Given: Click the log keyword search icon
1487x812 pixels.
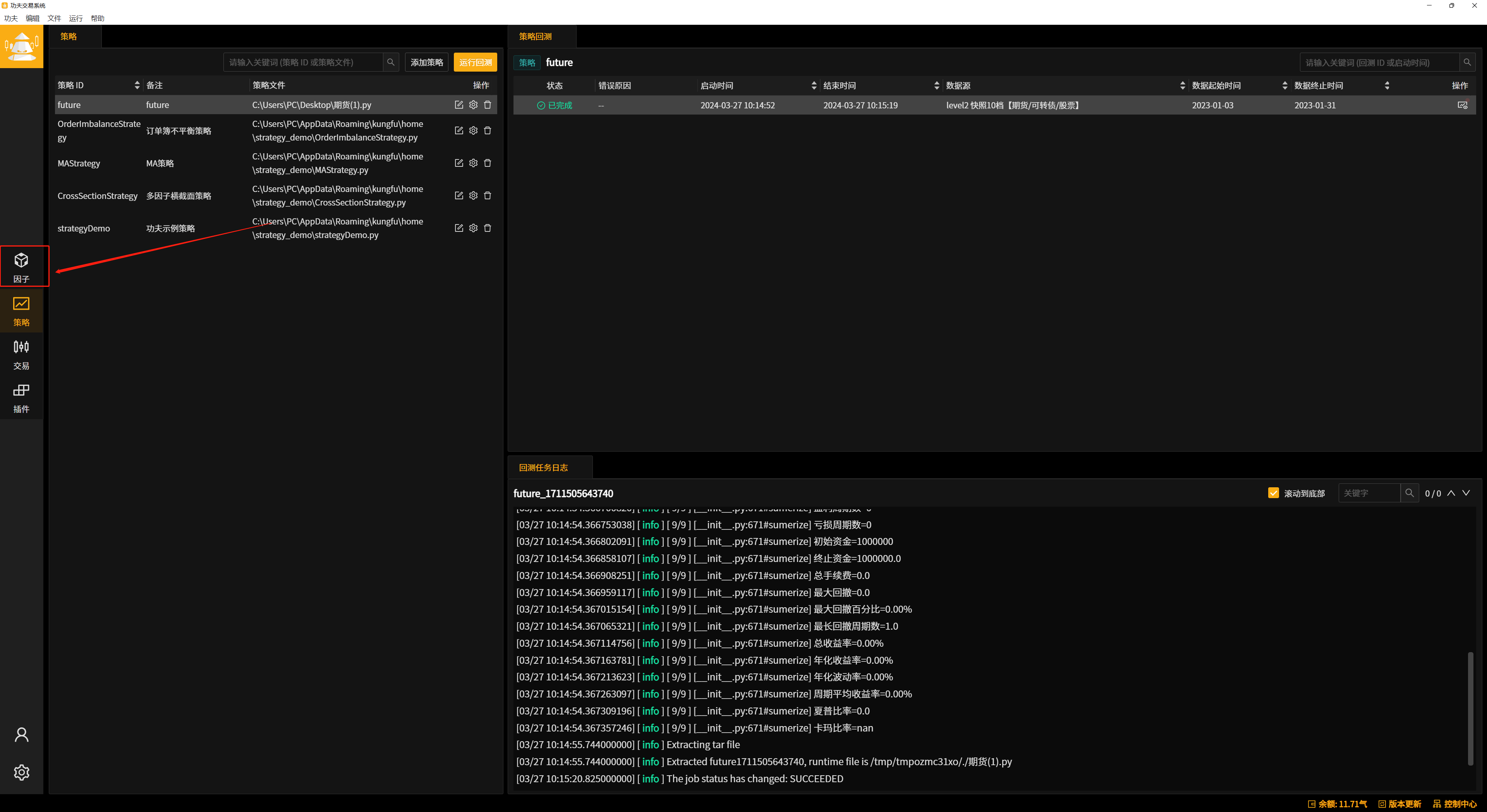Looking at the screenshot, I should [1410, 493].
